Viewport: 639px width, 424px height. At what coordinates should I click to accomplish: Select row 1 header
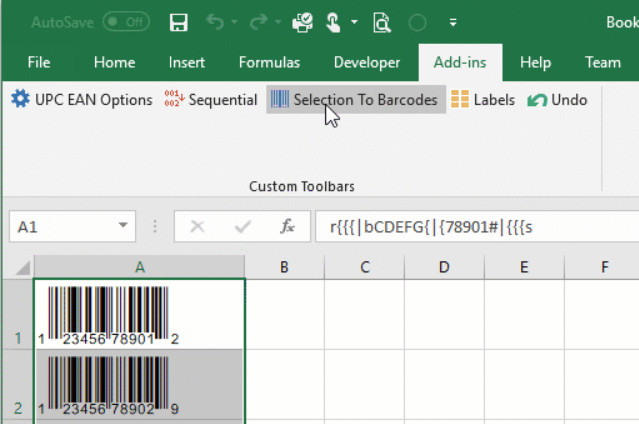18,314
